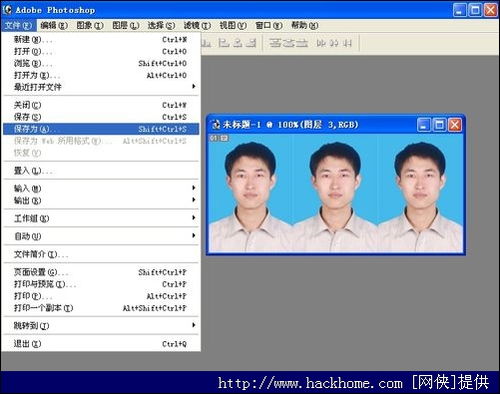Image resolution: width=500 pixels, height=394 pixels.
Task: Expand the 自动(U) submenu
Action: (x=101, y=237)
